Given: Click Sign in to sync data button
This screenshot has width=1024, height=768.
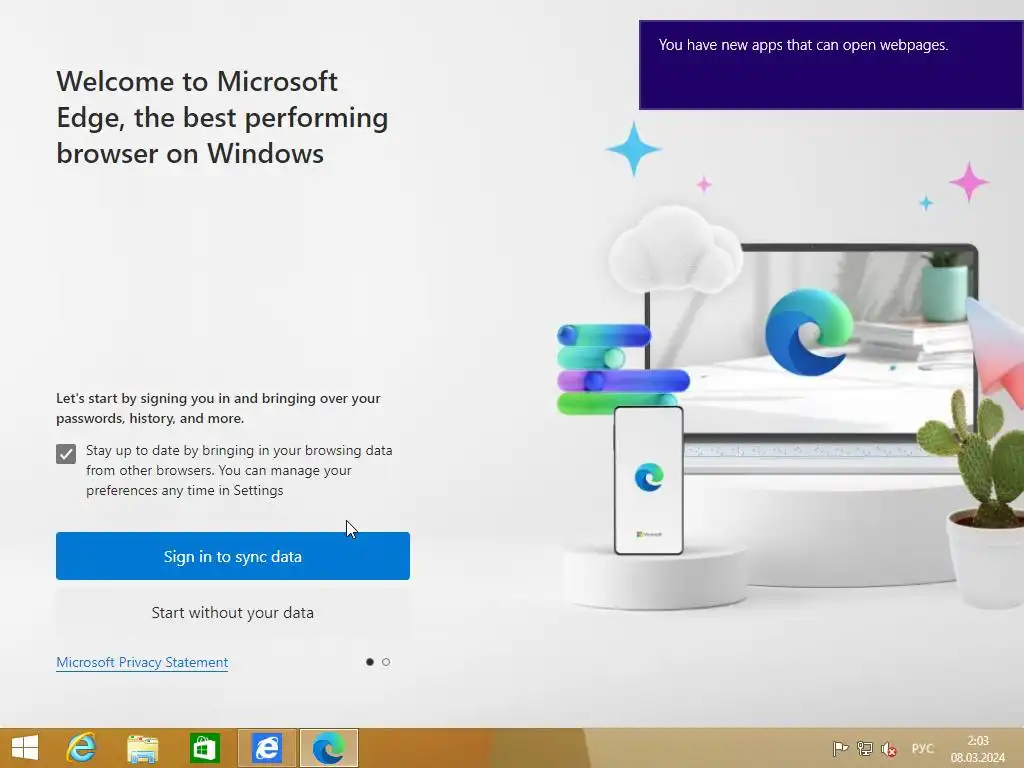Looking at the screenshot, I should click(x=232, y=556).
